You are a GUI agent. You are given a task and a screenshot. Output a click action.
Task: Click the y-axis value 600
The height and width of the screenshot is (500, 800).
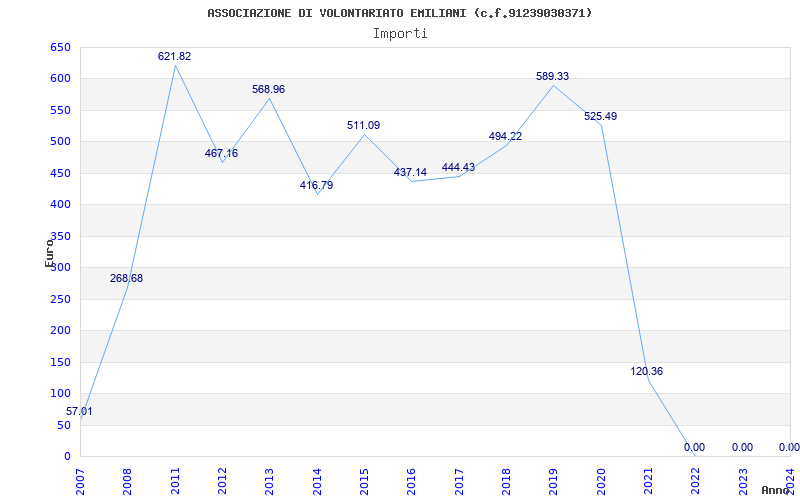(60, 79)
